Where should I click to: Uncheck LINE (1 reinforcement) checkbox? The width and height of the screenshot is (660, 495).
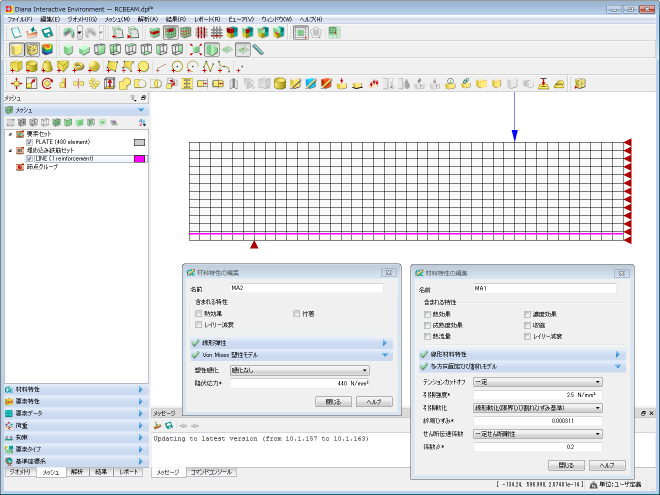(29, 158)
